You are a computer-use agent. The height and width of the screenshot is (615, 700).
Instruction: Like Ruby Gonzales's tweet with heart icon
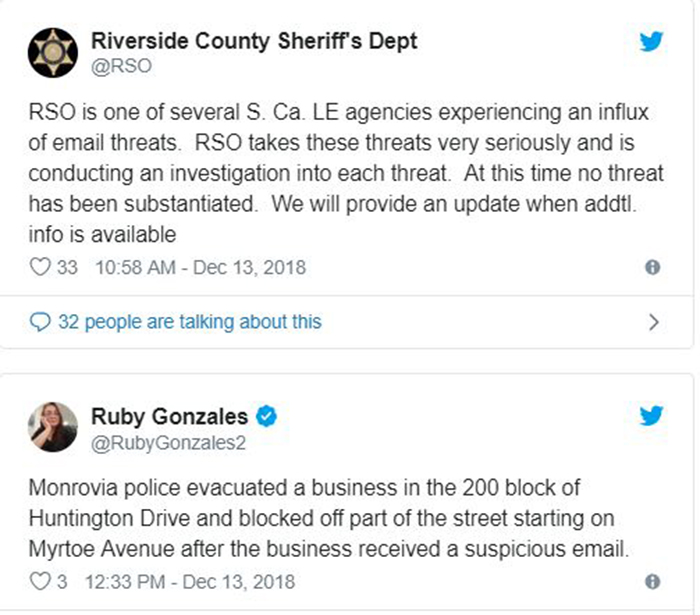[x=40, y=582]
